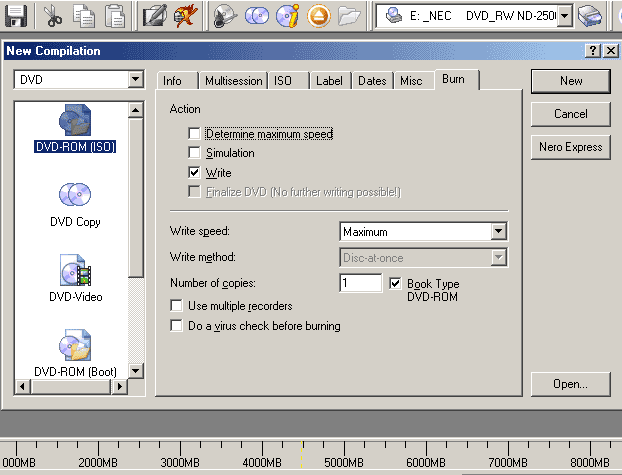Click the Save floppy disk icon
This screenshot has height=475, width=622.
[16, 16]
